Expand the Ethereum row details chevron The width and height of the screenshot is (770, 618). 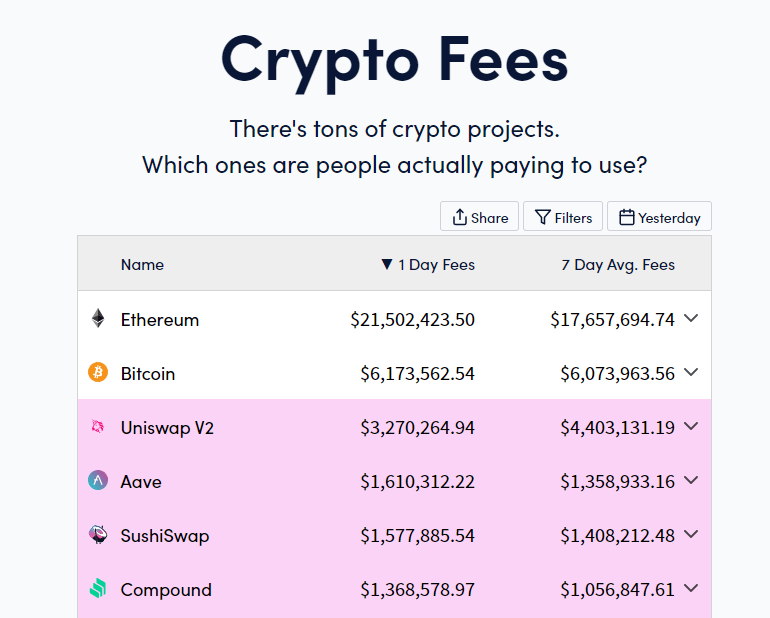point(691,318)
